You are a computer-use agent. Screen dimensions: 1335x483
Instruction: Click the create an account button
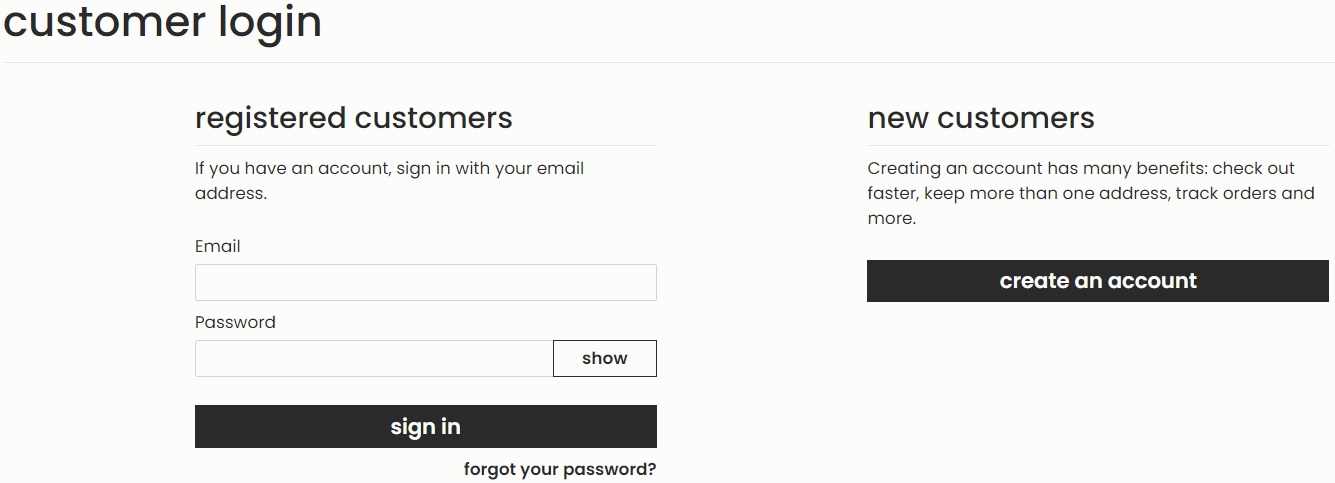pyautogui.click(x=1097, y=281)
